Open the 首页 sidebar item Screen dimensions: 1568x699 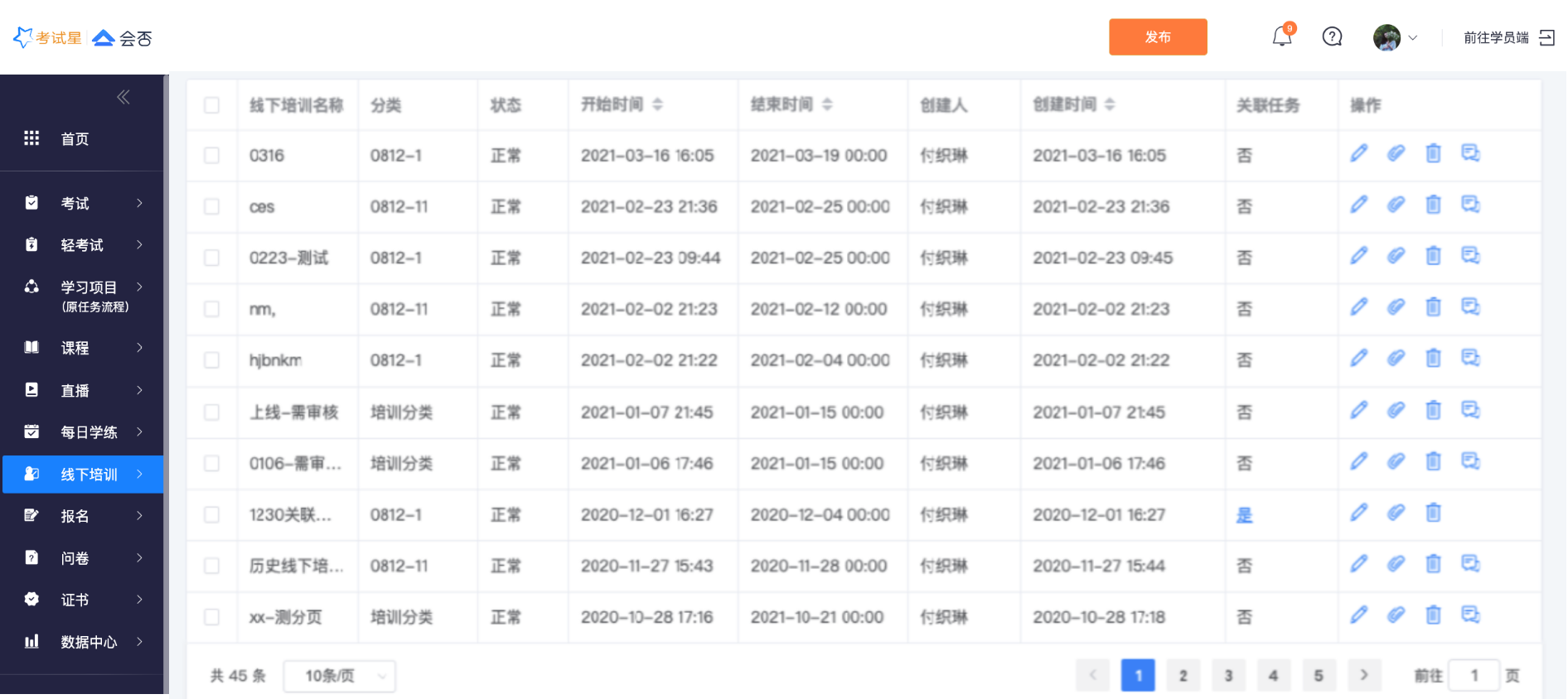(x=75, y=139)
